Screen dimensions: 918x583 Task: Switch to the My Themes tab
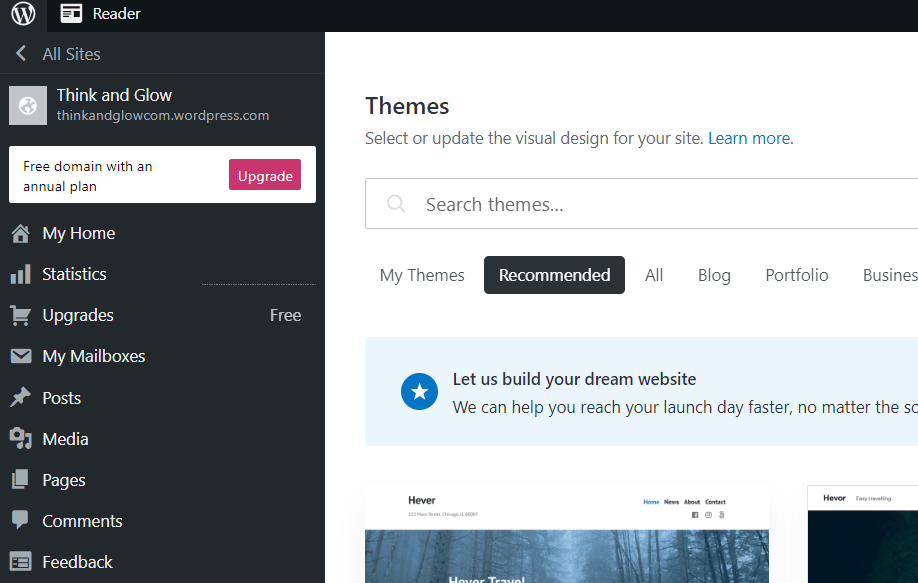422,275
